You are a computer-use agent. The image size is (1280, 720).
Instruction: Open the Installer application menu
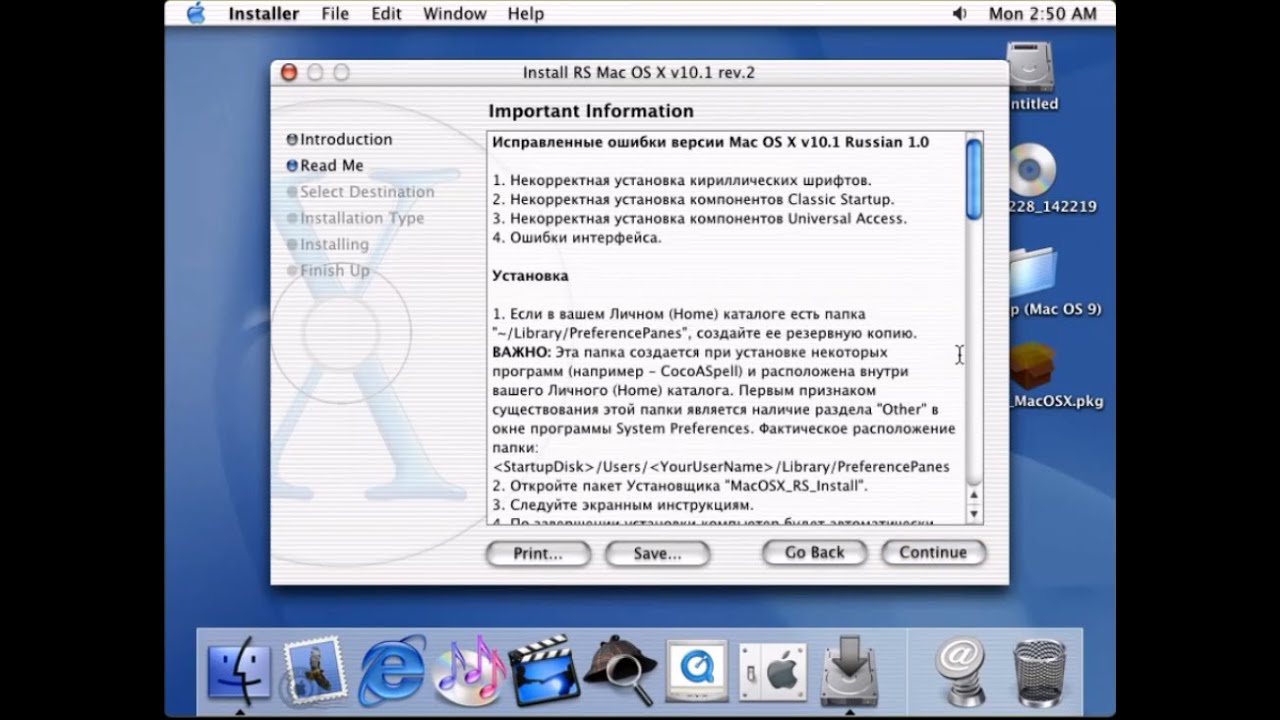[x=264, y=13]
